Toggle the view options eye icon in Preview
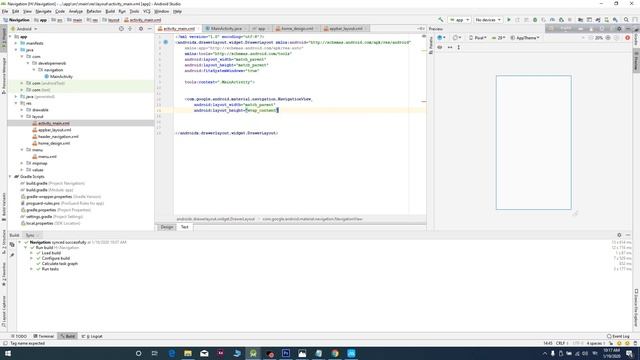640x360 pixels. (440, 47)
